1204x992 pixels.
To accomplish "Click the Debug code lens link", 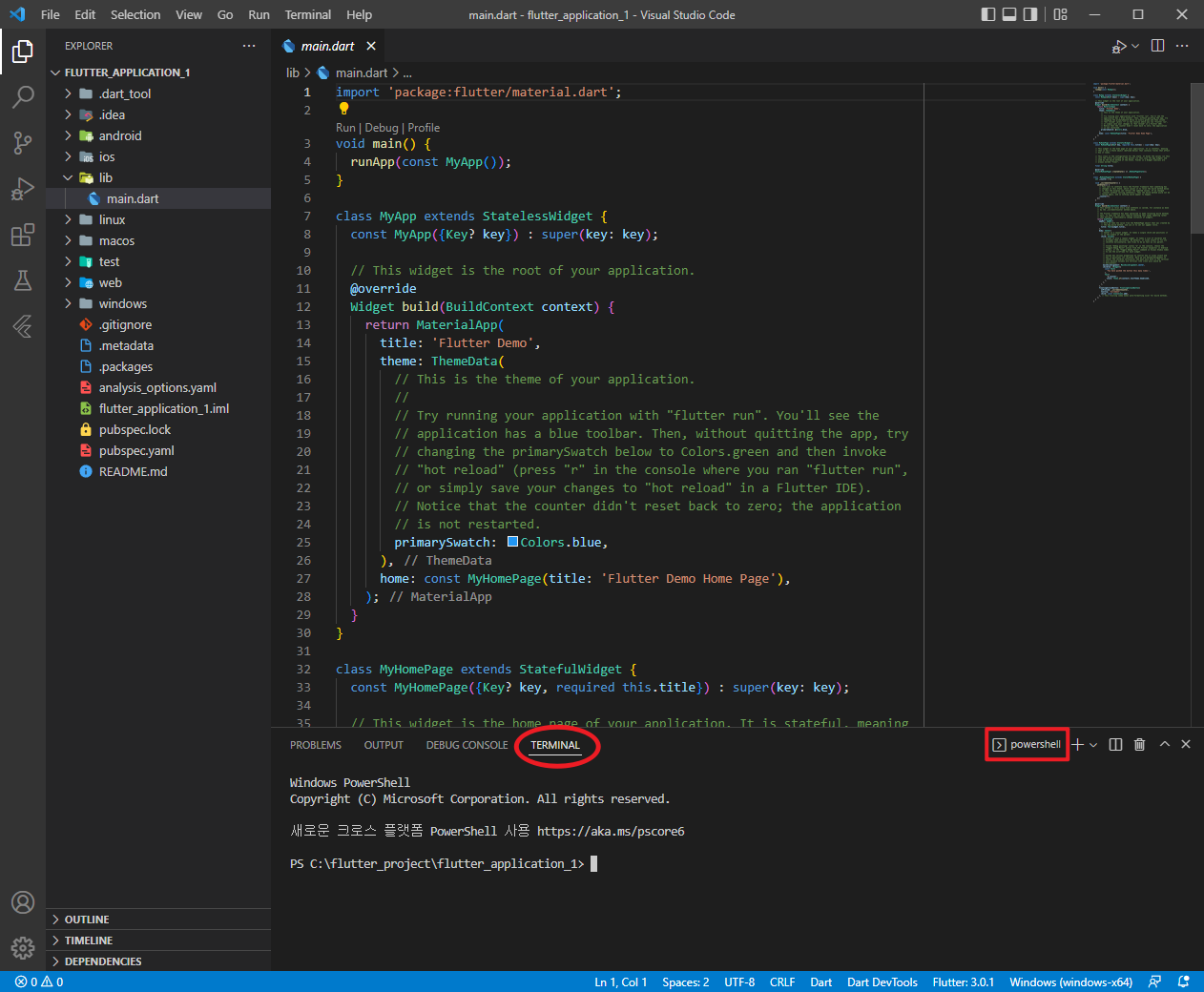I will pos(382,128).
